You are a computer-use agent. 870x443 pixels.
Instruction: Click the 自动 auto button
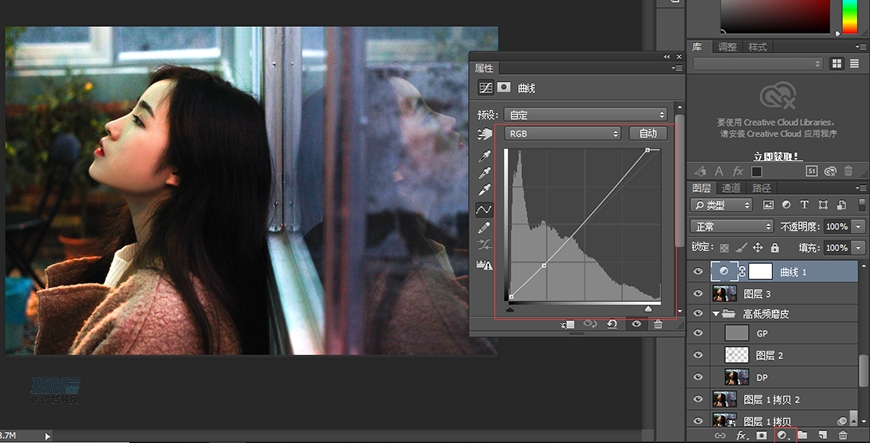(x=648, y=133)
